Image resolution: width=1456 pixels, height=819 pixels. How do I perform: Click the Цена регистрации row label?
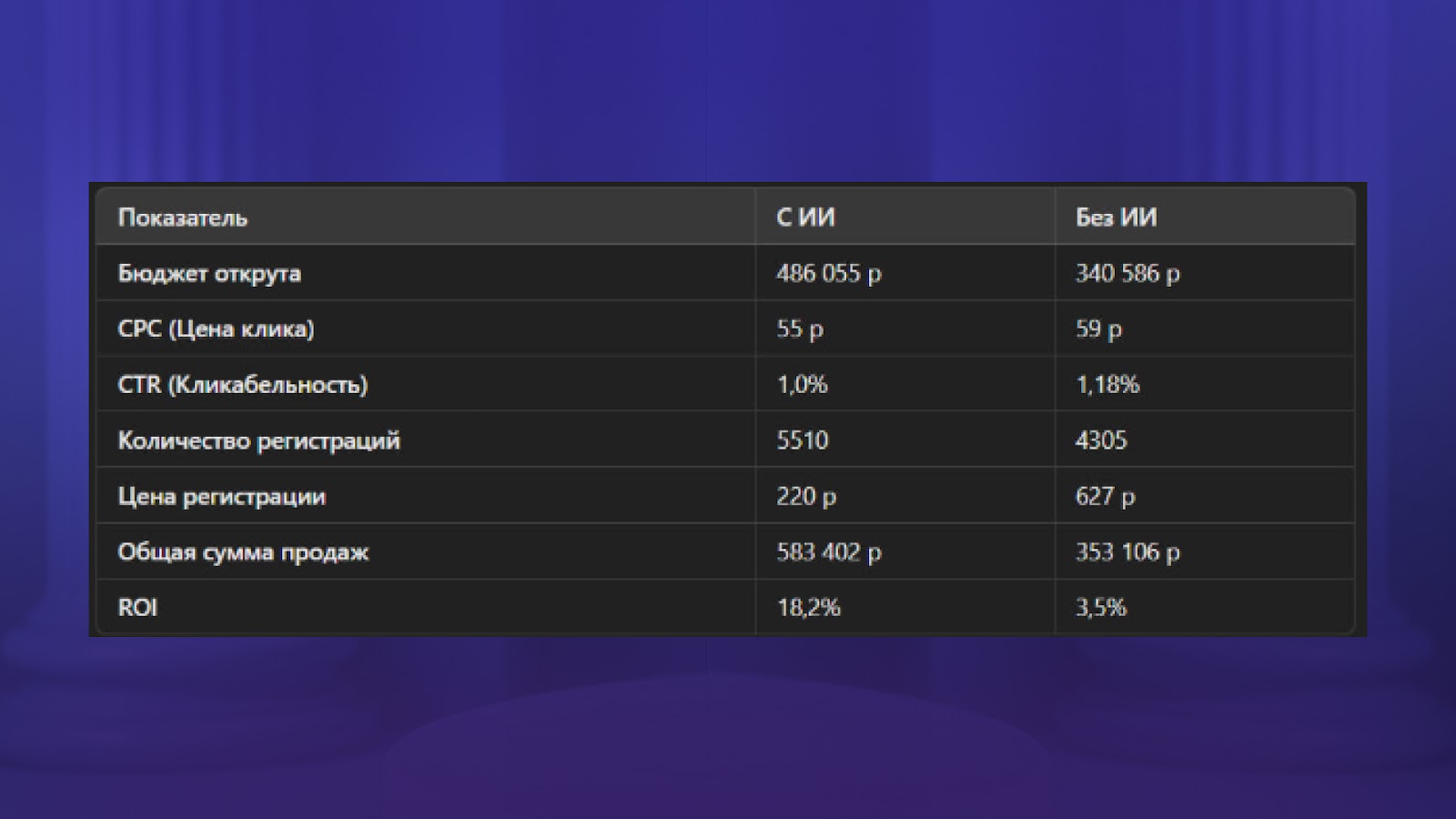[222, 497]
